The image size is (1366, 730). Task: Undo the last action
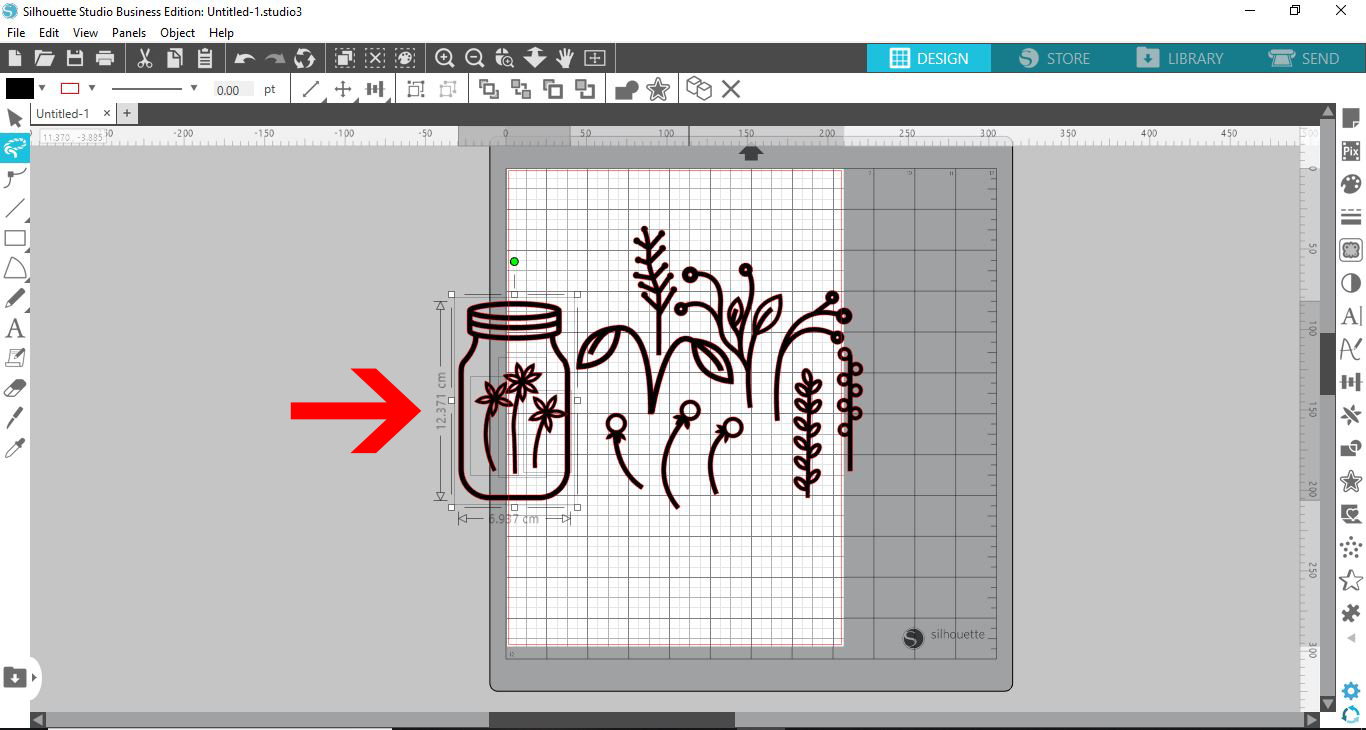243,58
